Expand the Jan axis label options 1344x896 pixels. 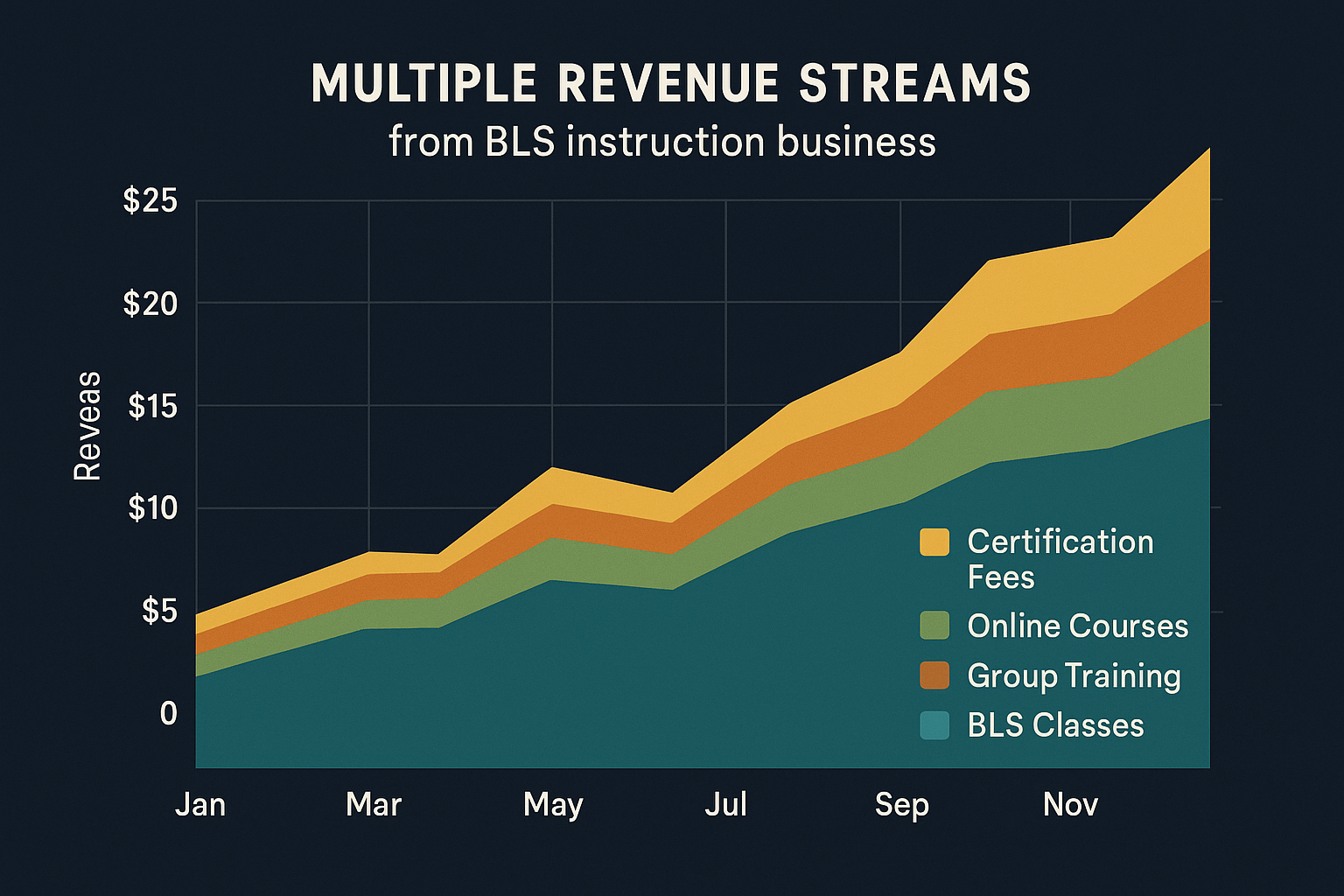(x=200, y=803)
